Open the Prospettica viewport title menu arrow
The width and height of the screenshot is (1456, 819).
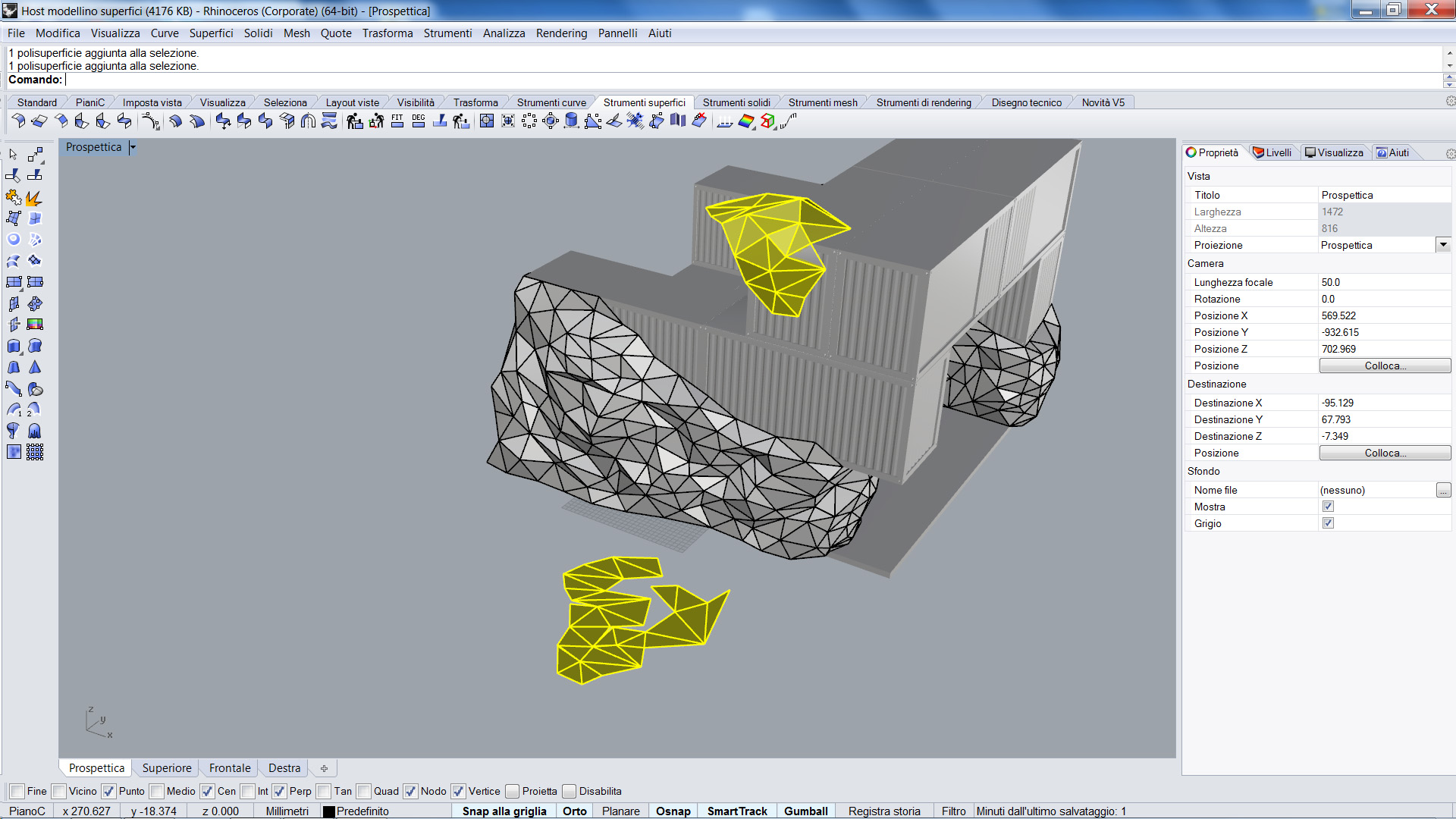(x=133, y=148)
